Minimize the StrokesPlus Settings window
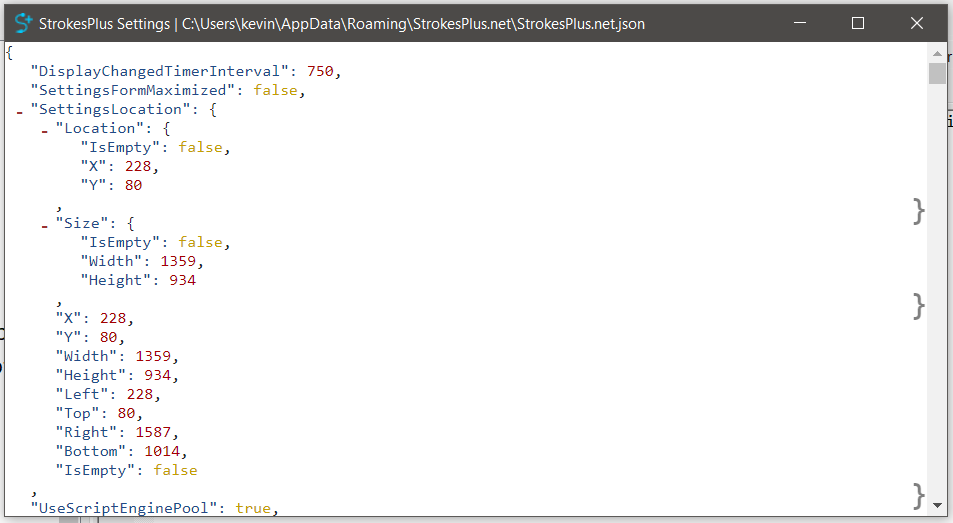 click(x=800, y=23)
